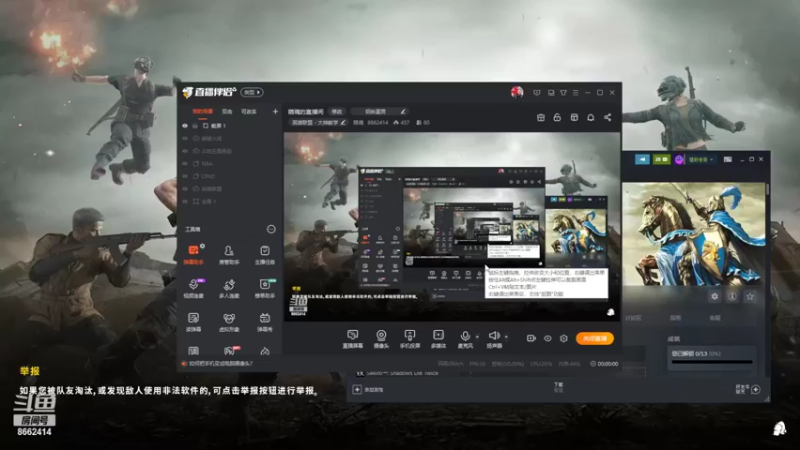This screenshot has width=800, height=450.
Task: Toggle visibility eye of the CFHD source
Action: coord(185,176)
